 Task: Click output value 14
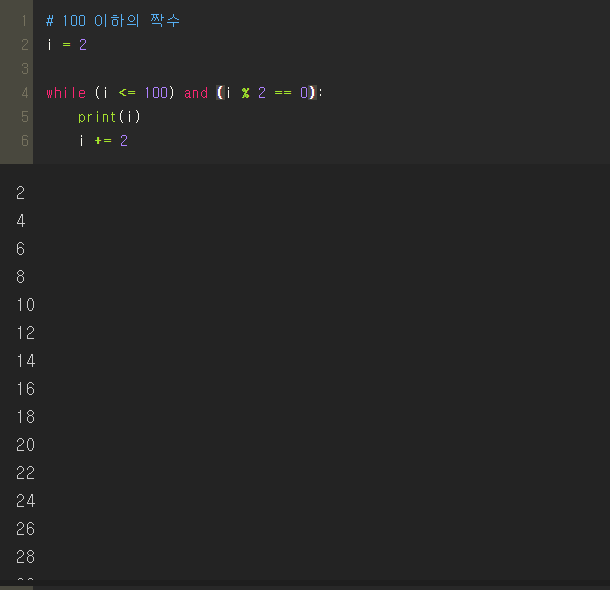(x=26, y=361)
